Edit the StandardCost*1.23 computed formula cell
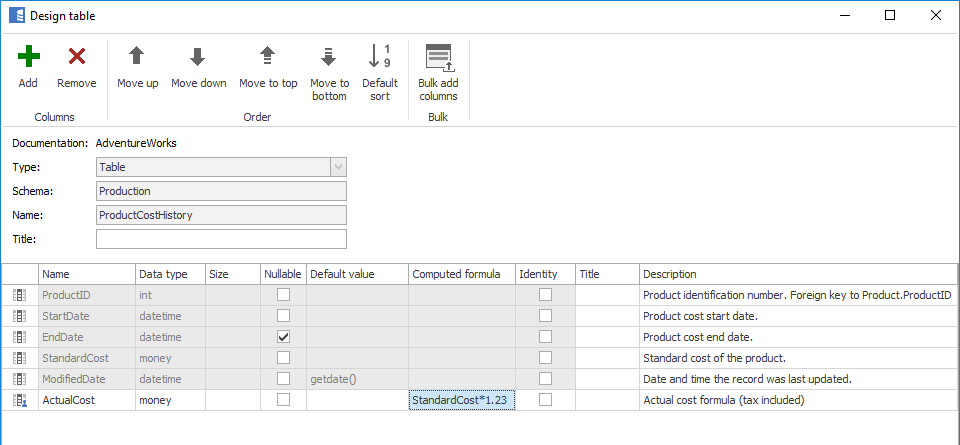 coord(461,400)
